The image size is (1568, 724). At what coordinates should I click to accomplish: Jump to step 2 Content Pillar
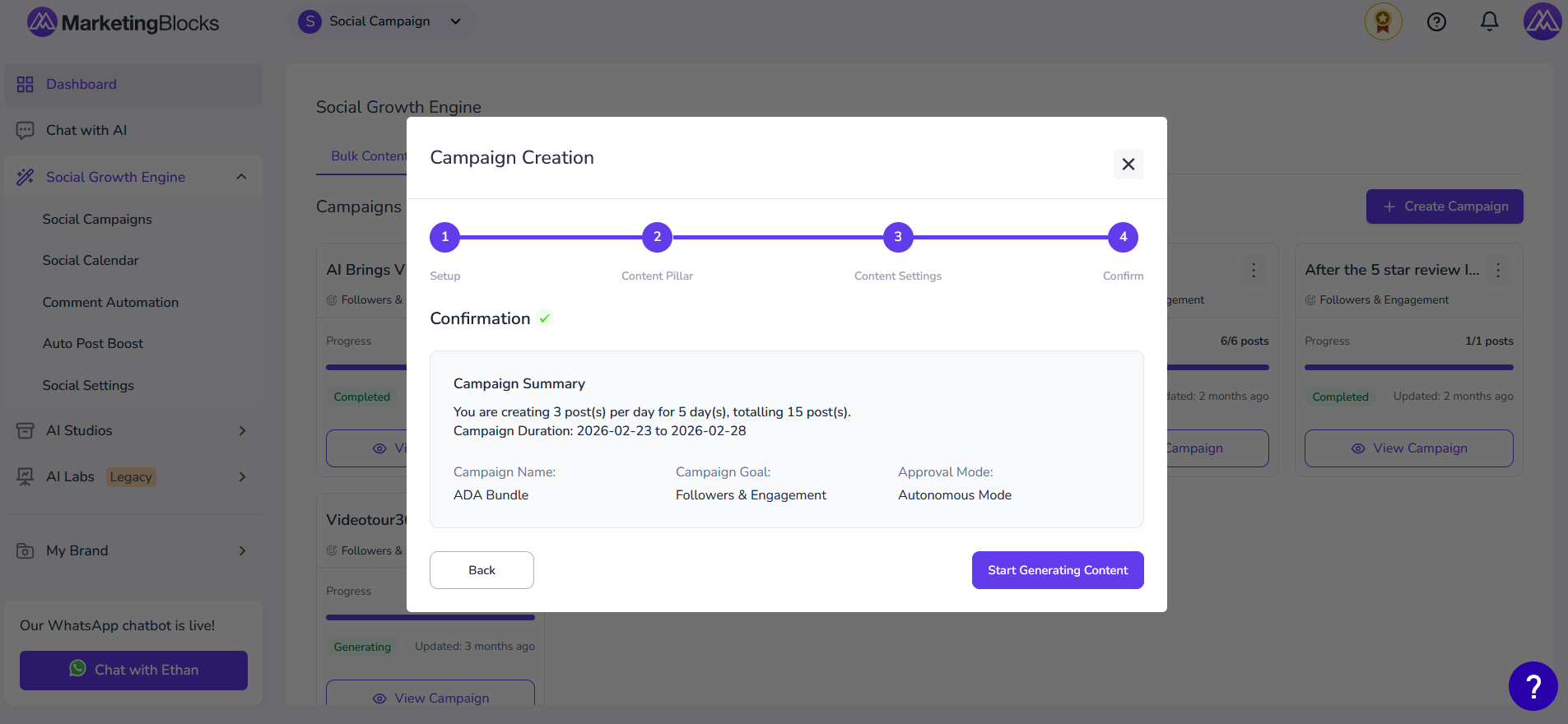click(657, 237)
